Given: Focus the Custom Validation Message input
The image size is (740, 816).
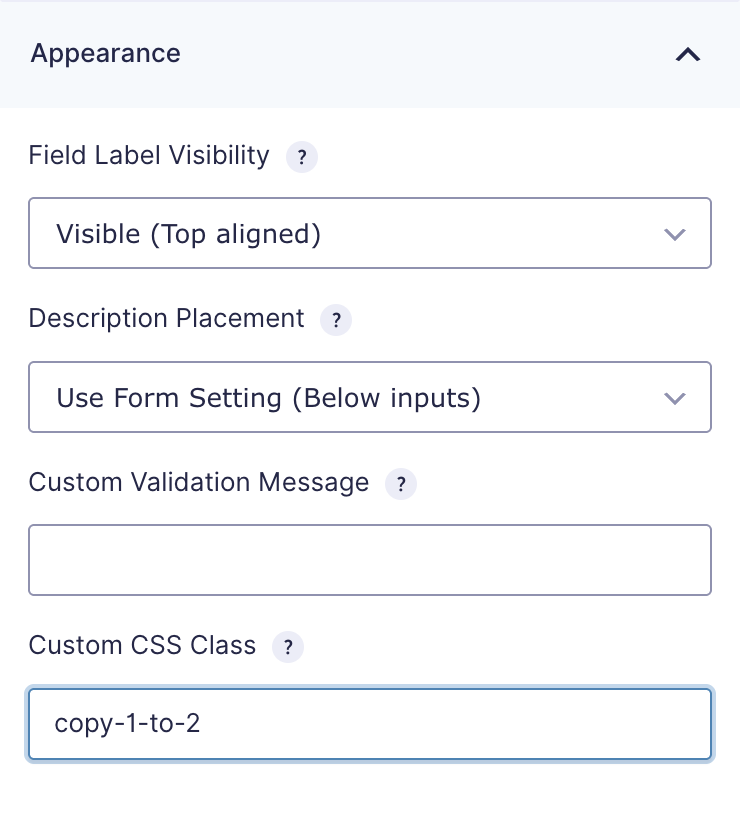Looking at the screenshot, I should tap(370, 560).
